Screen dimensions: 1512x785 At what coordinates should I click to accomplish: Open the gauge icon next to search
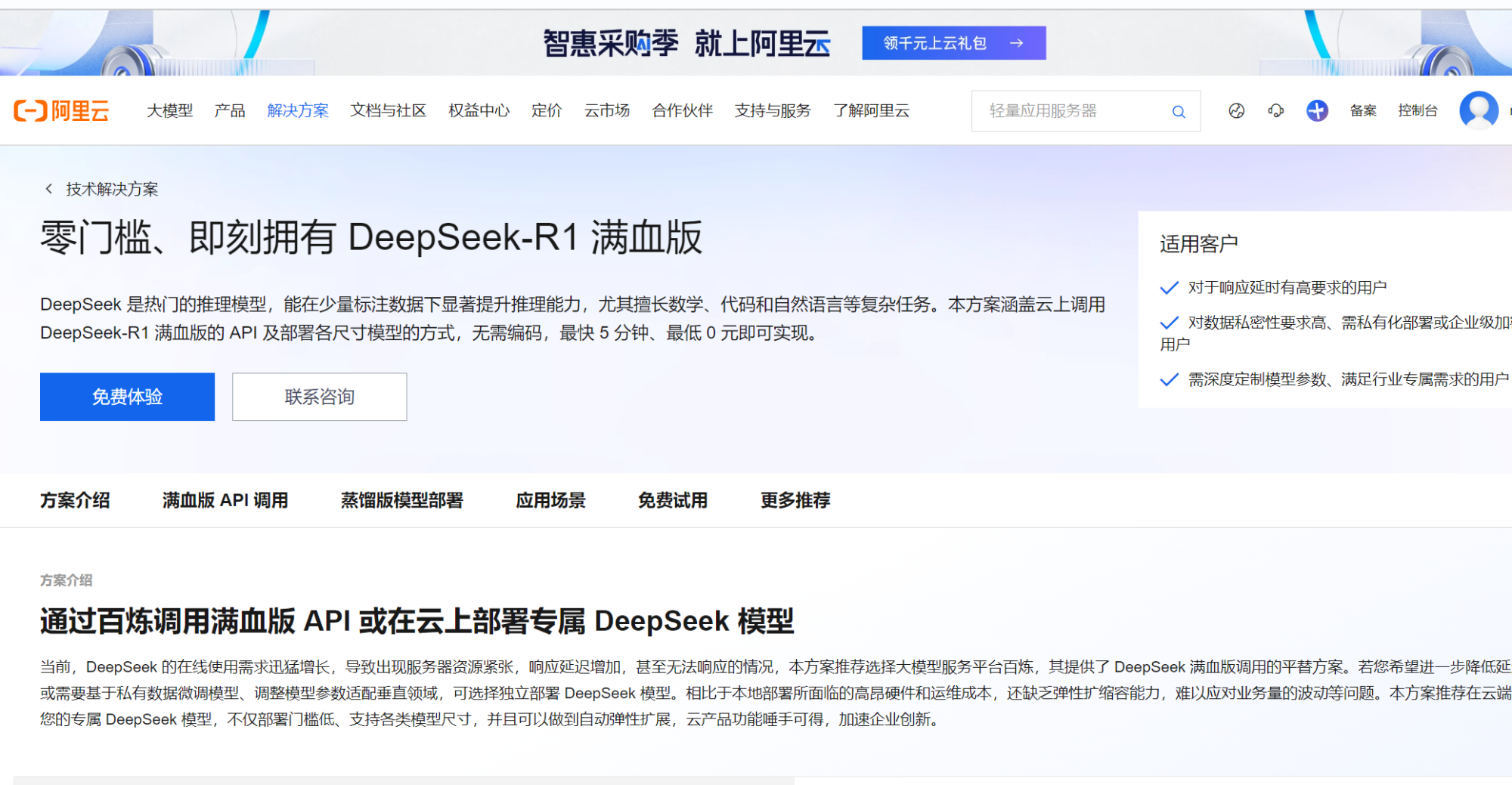tap(1237, 111)
